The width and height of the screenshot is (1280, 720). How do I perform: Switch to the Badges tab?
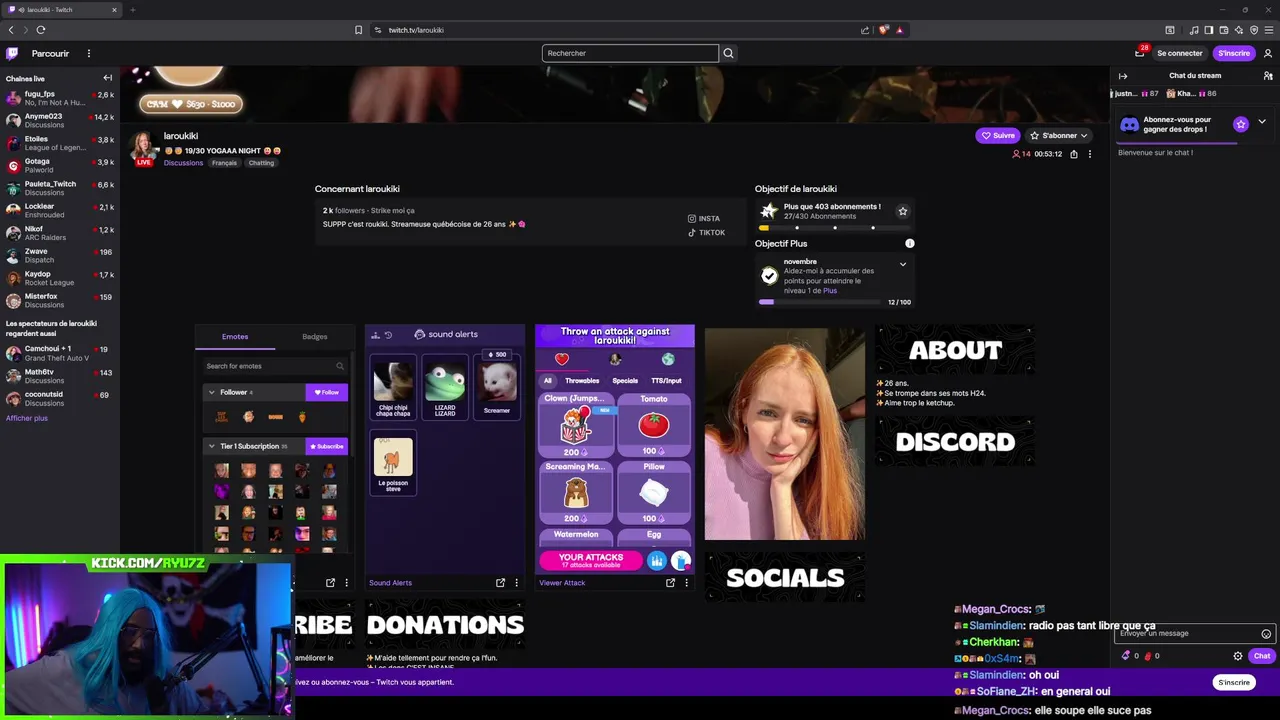point(315,336)
